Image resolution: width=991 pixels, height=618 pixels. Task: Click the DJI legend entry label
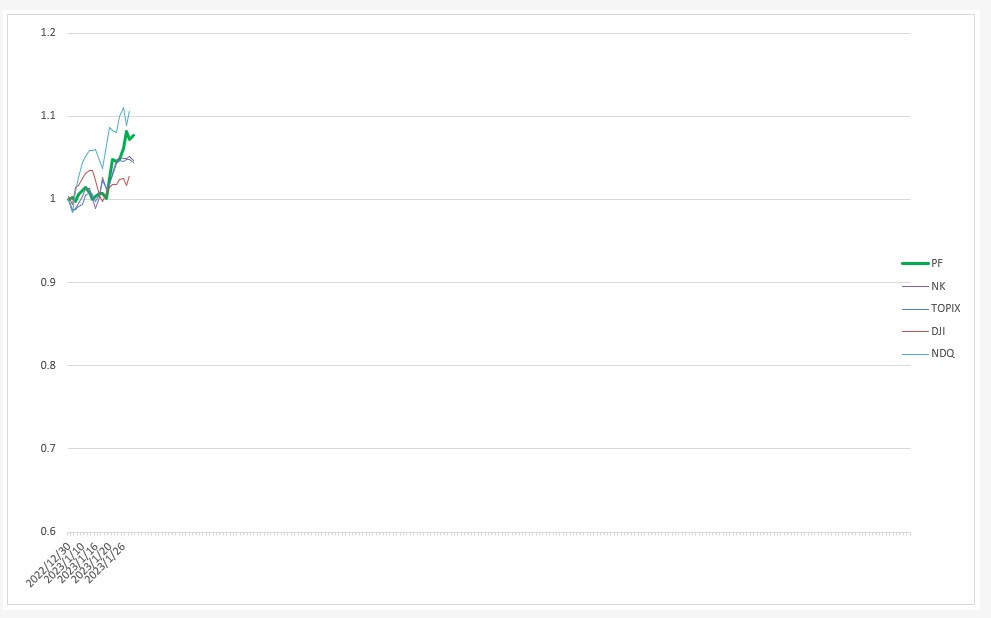click(x=938, y=331)
